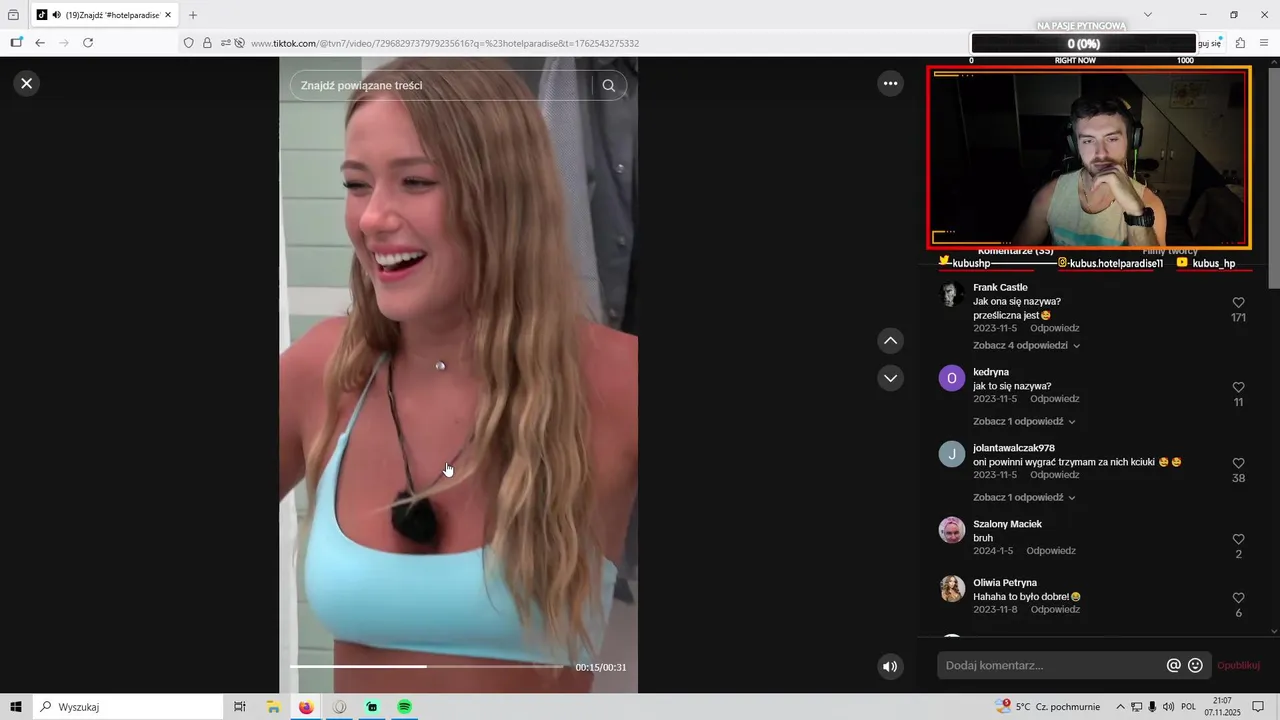The image size is (1280, 720).
Task: Click the Firefox taskbar icon
Action: [x=306, y=707]
